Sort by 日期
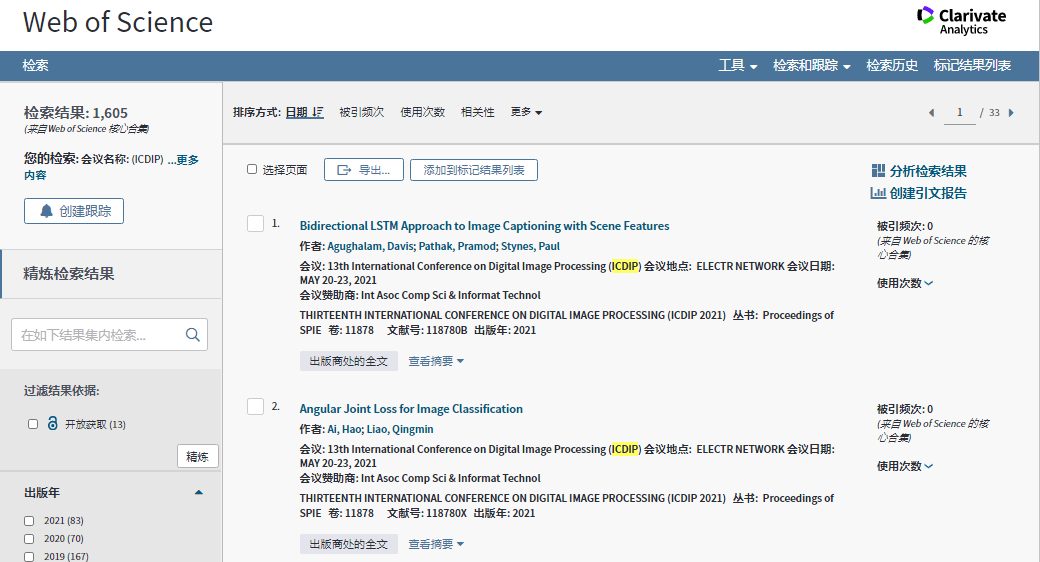Image resolution: width=1040 pixels, height=562 pixels. click(296, 112)
